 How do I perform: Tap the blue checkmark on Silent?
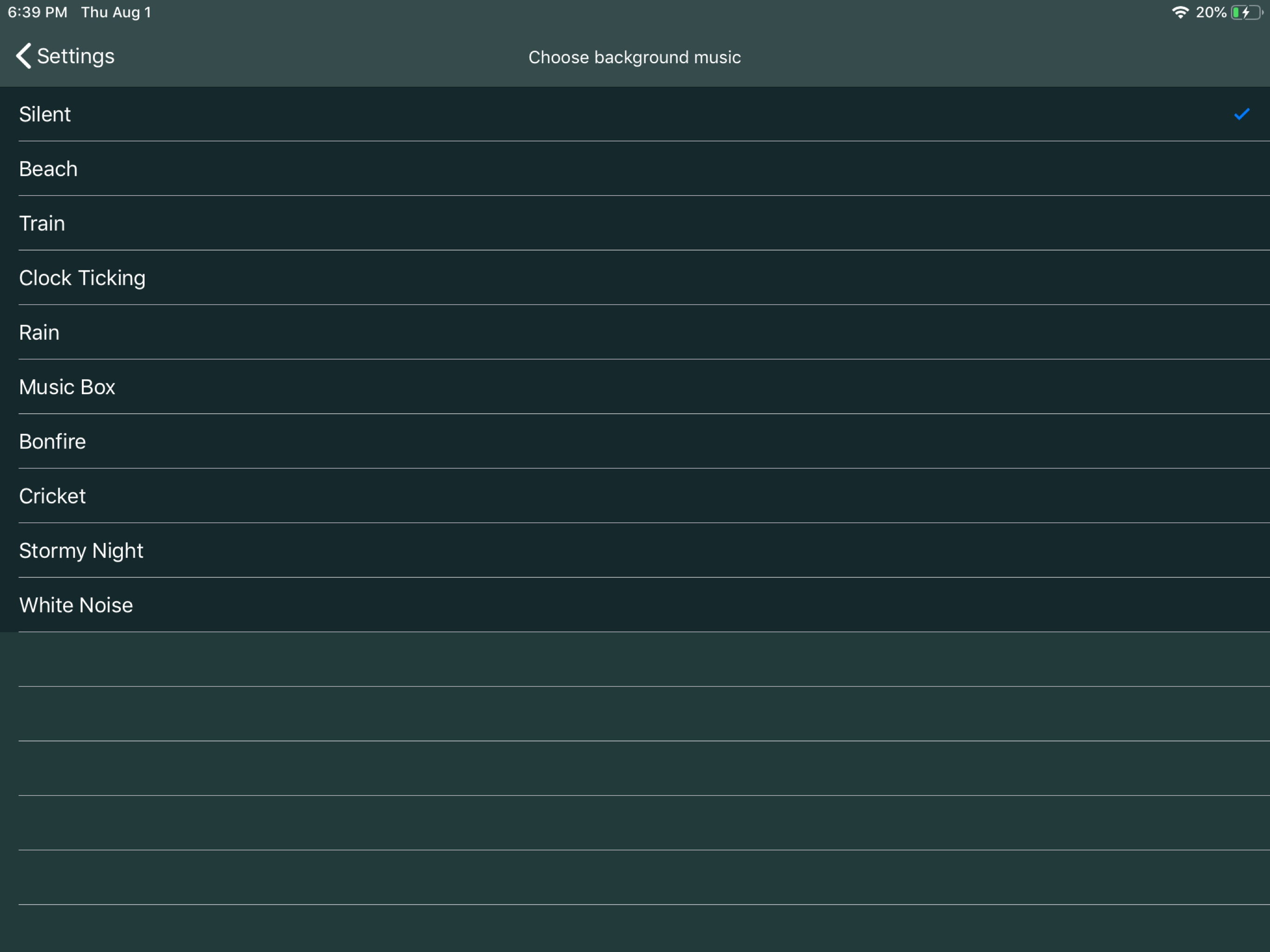(1241, 114)
